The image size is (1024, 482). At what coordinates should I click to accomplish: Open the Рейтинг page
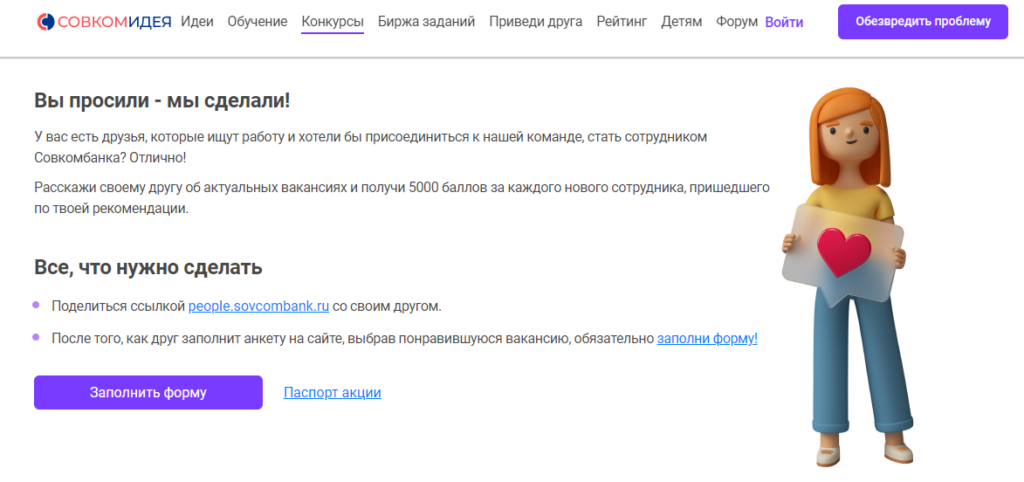(621, 21)
